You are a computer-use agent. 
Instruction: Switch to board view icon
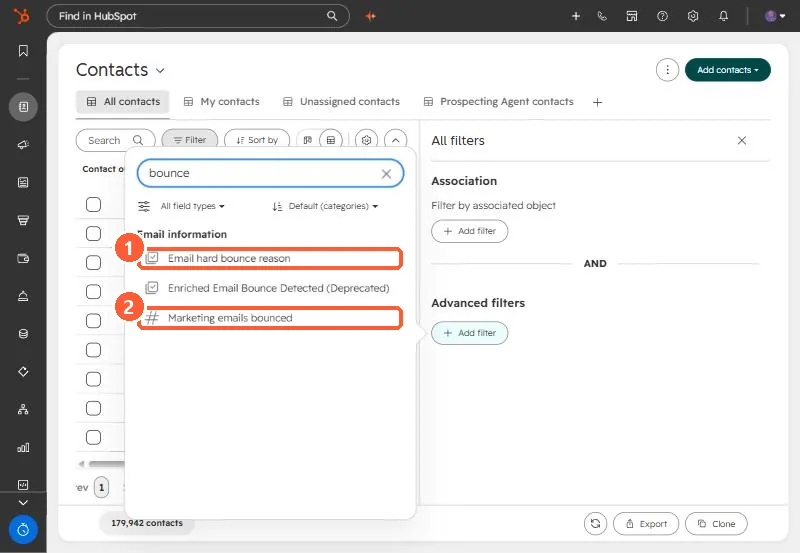click(x=308, y=140)
